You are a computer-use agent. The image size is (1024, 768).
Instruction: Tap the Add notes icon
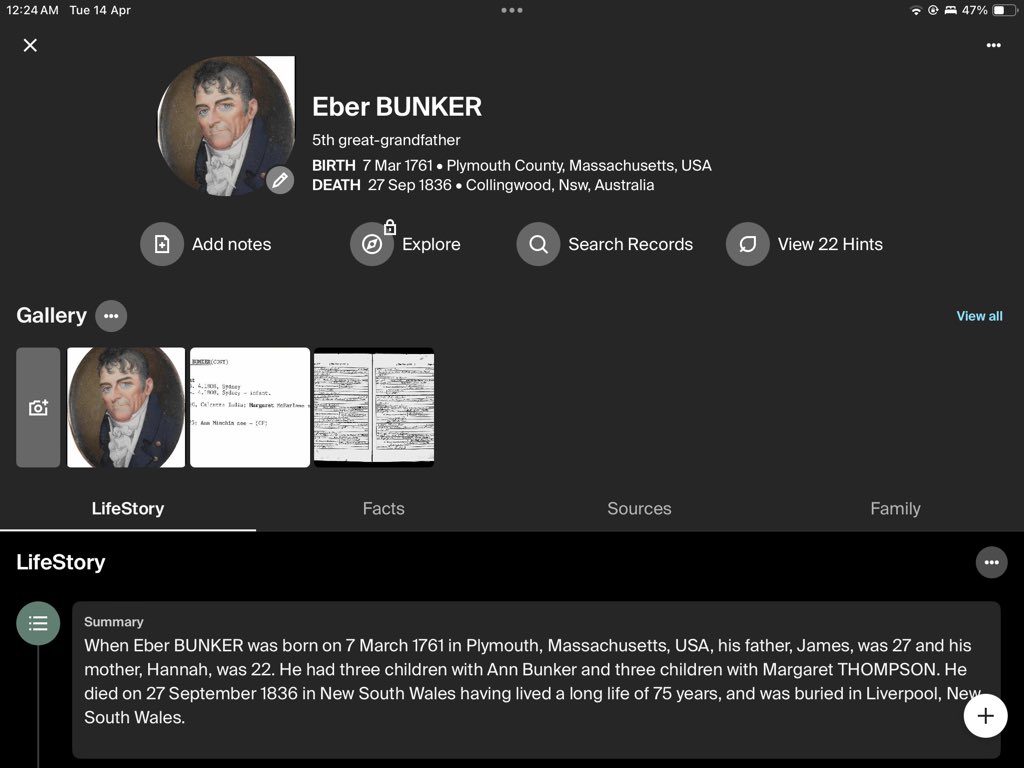click(162, 244)
